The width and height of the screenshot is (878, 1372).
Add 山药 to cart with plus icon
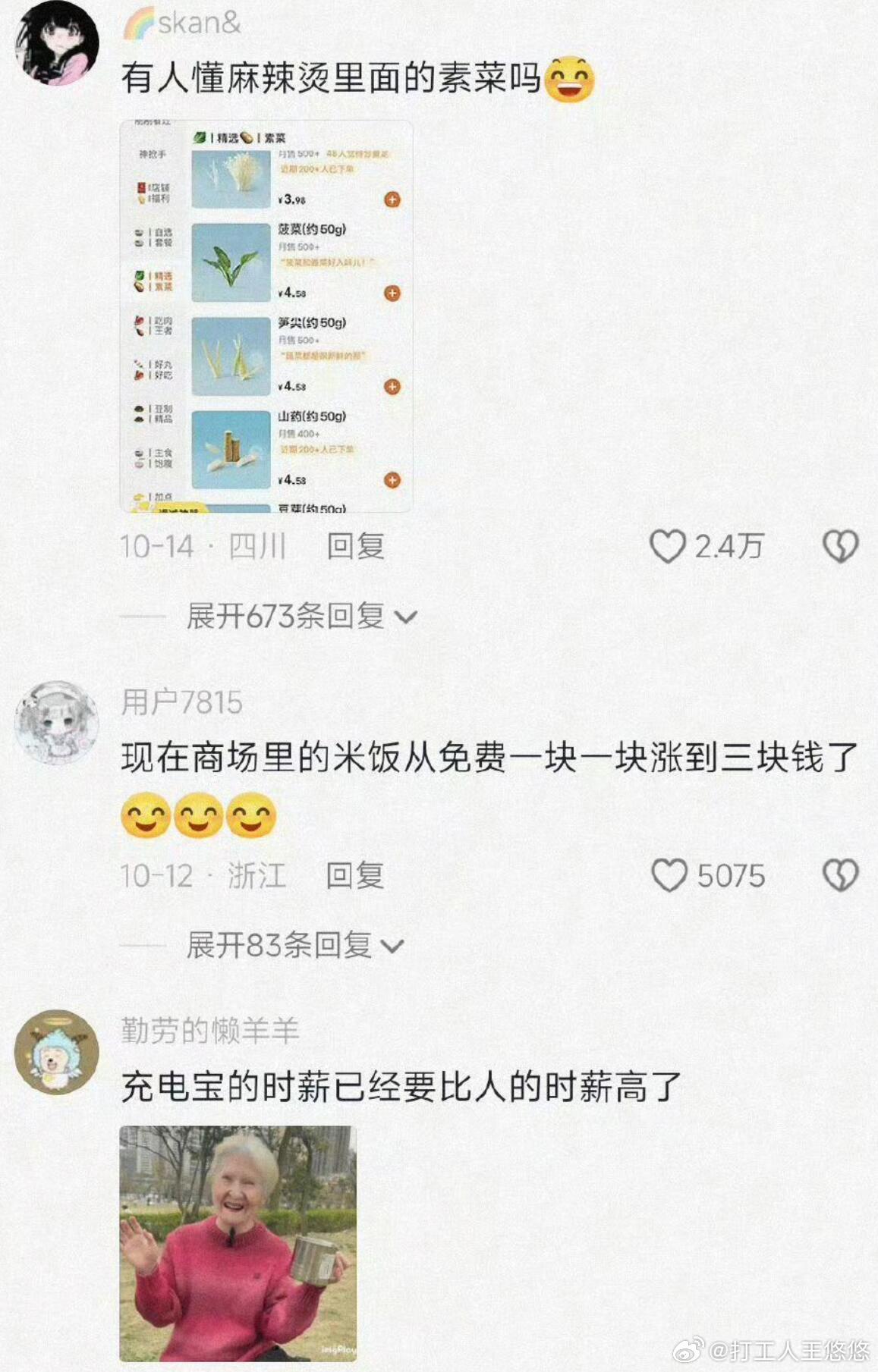tap(392, 480)
